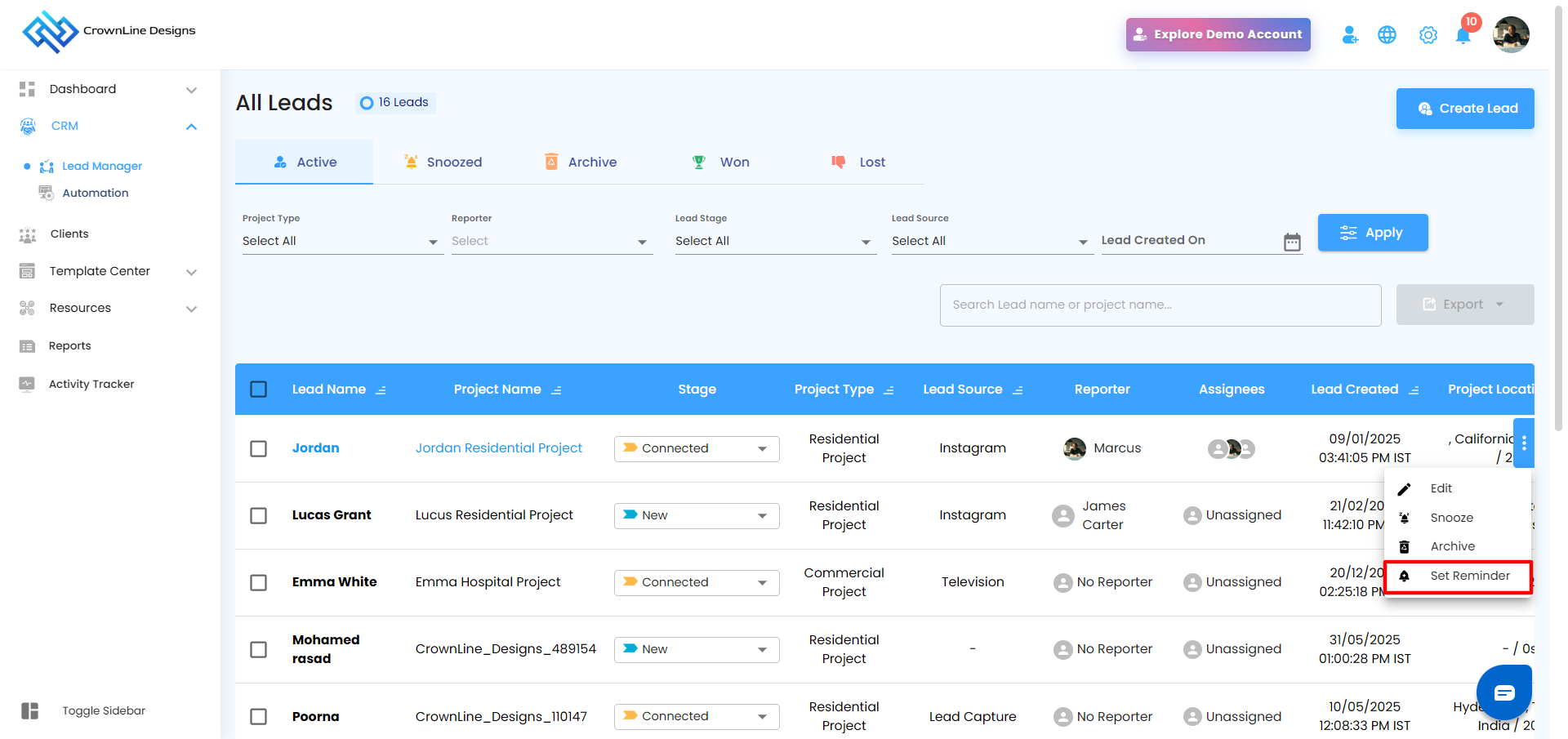Select the Emma White row checkbox
This screenshot has width=1568, height=739.
click(259, 583)
